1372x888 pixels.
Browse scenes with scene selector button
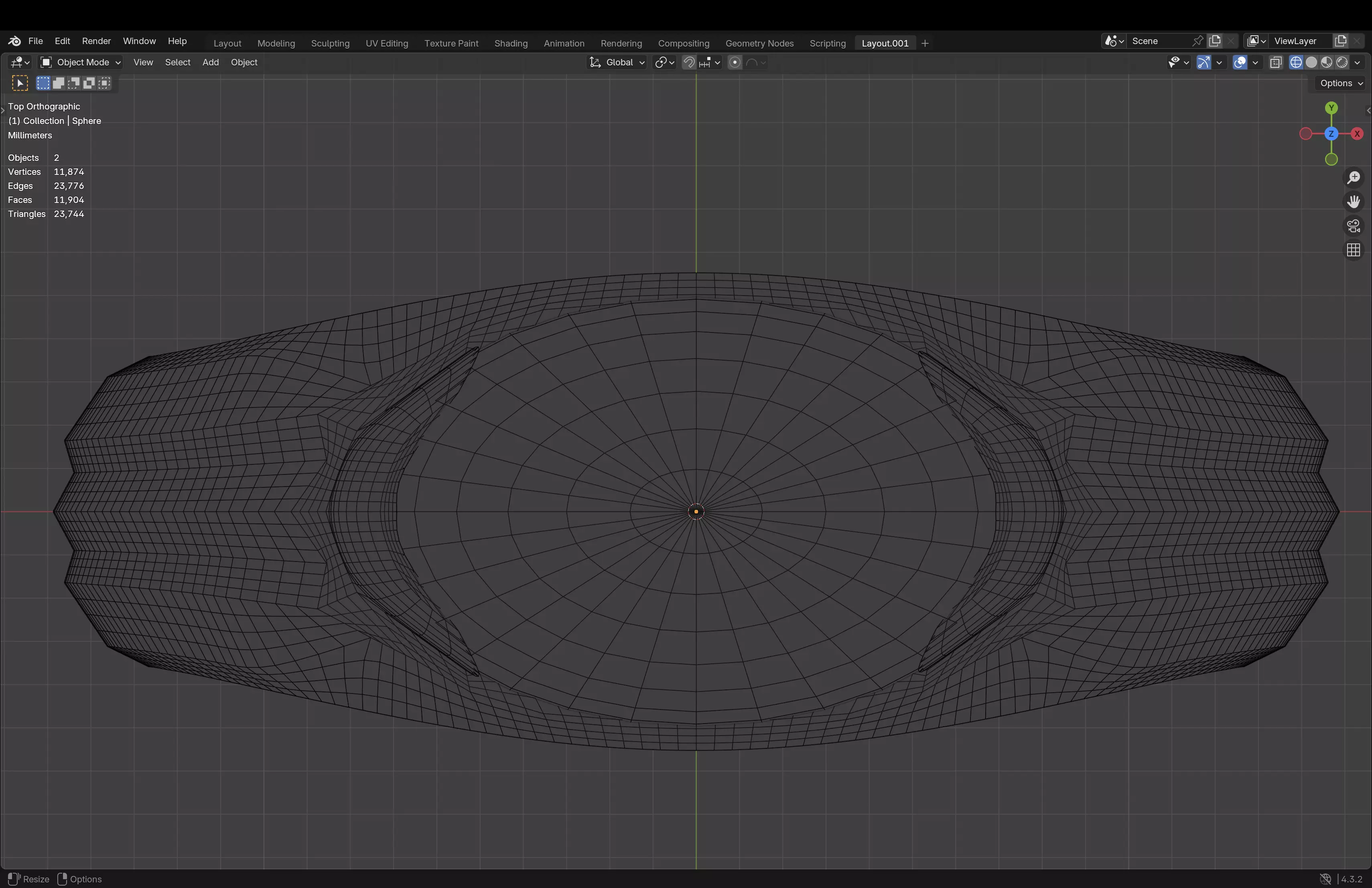tap(1114, 41)
